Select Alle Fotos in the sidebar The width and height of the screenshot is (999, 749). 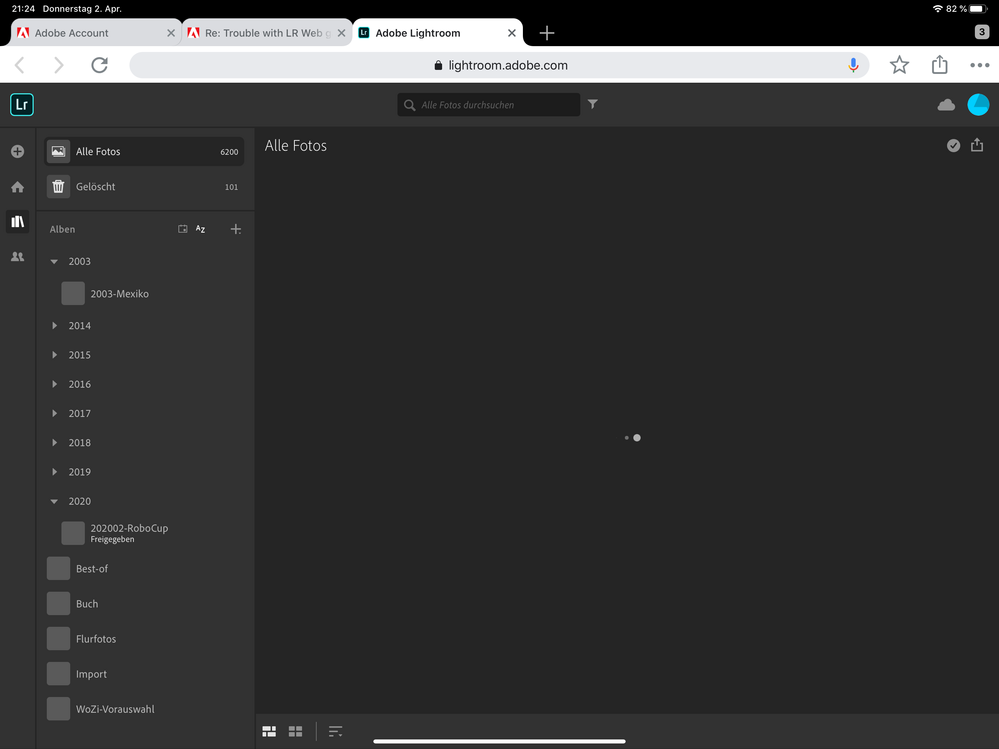tap(144, 152)
